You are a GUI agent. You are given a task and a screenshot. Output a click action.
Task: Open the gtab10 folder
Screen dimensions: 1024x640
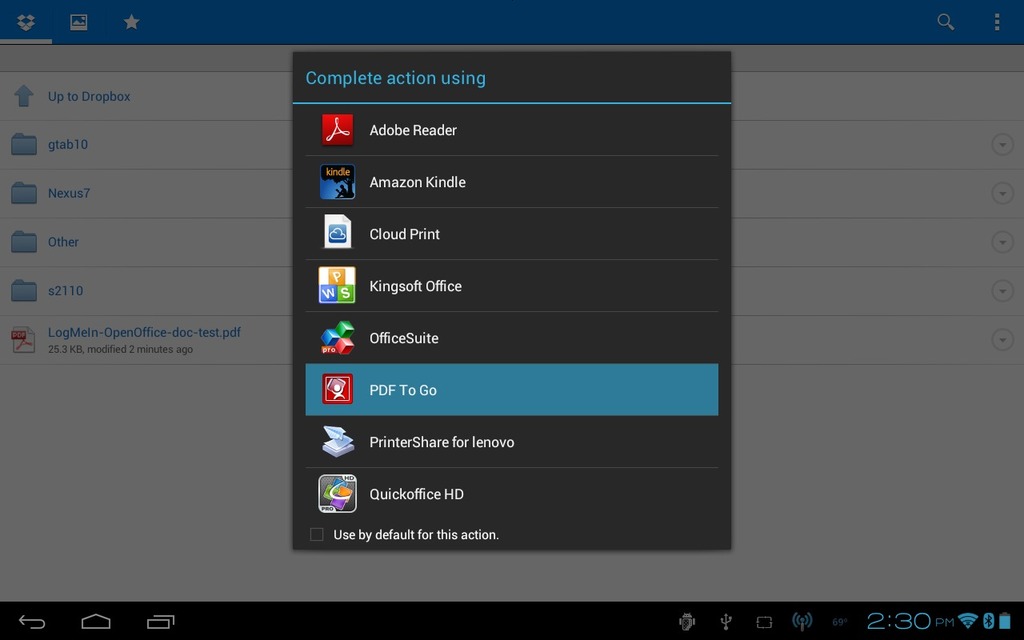(x=67, y=144)
